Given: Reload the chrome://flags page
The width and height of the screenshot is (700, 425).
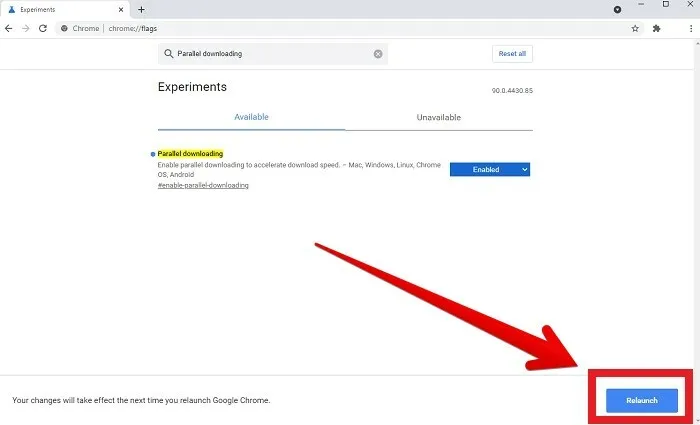Looking at the screenshot, I should pyautogui.click(x=43, y=29).
